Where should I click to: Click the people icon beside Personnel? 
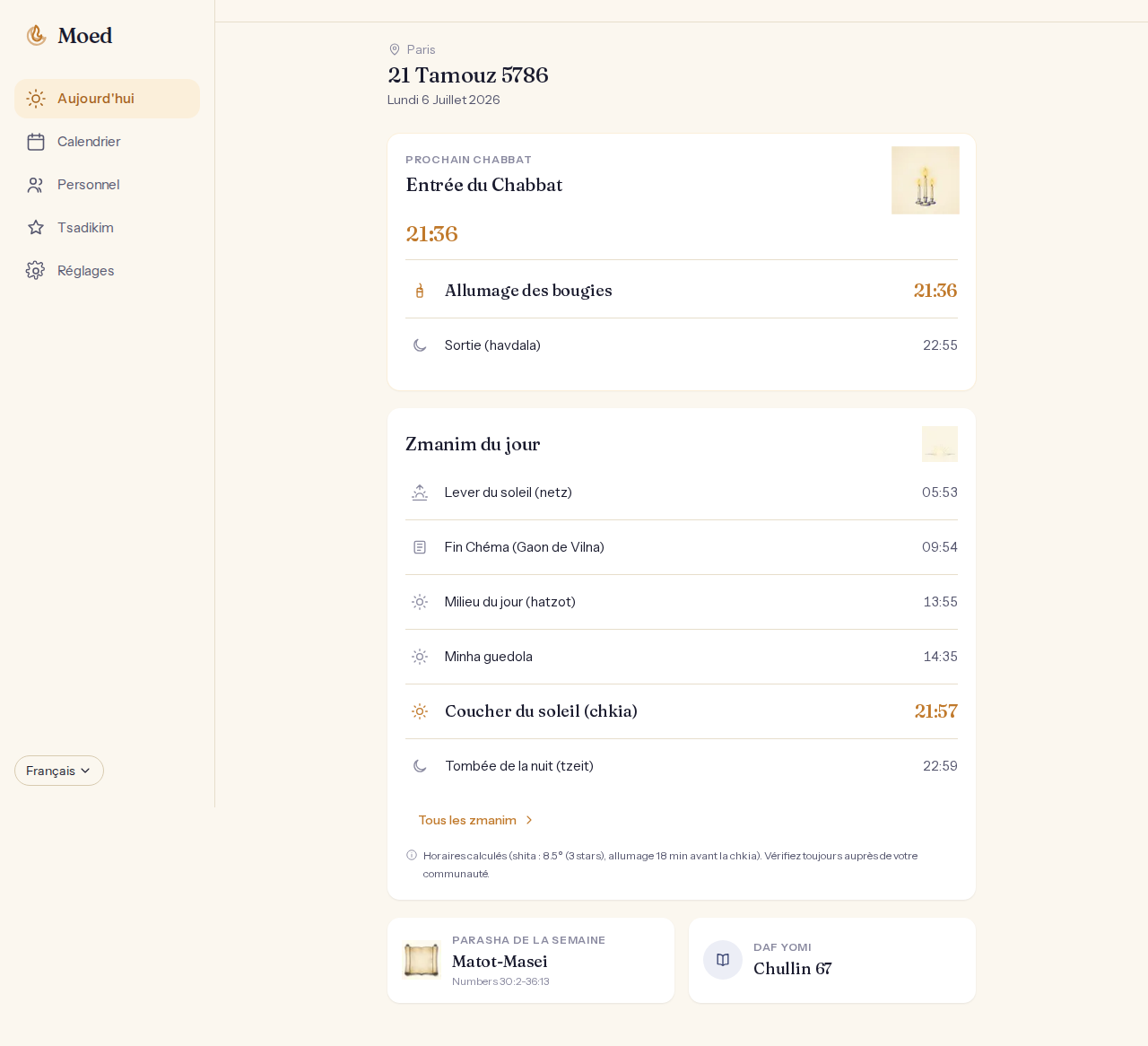point(36,185)
